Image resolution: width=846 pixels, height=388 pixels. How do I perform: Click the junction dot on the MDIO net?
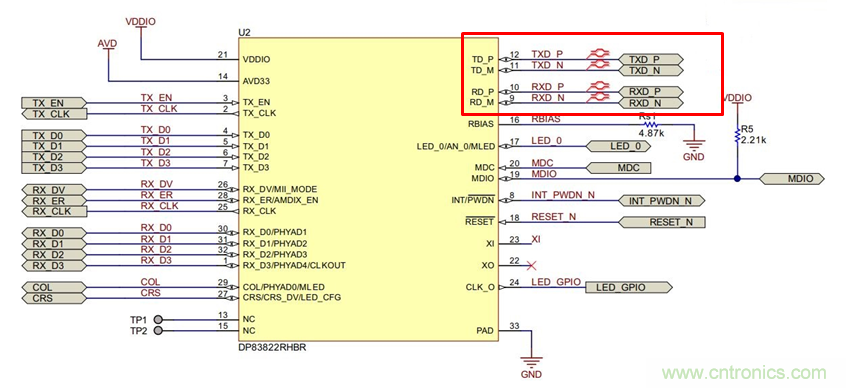point(737,179)
